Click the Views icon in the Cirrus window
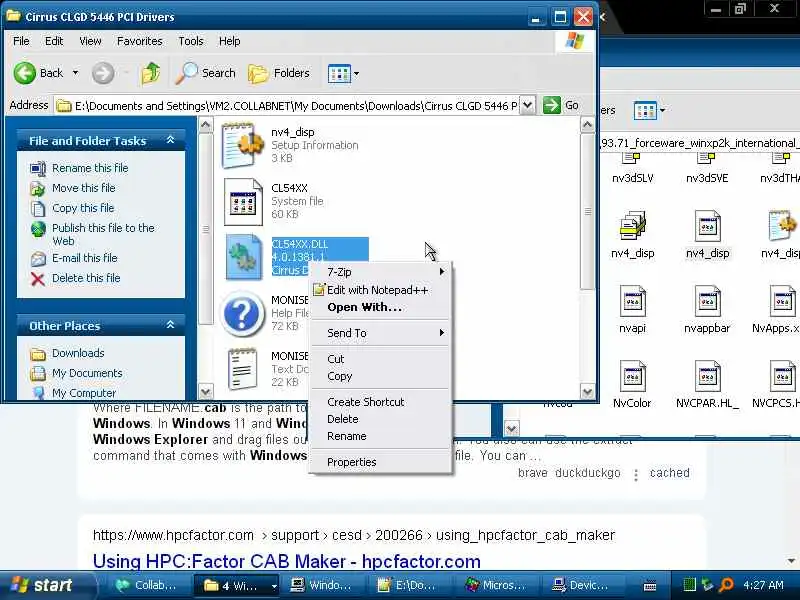 point(339,73)
